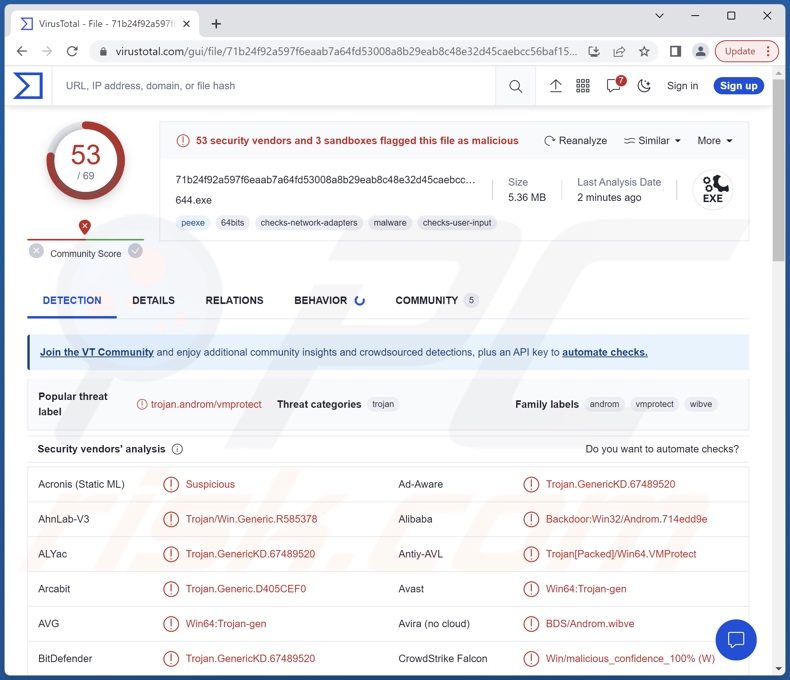Switch to the RELATIONS tab
The height and width of the screenshot is (680, 790).
(x=234, y=300)
